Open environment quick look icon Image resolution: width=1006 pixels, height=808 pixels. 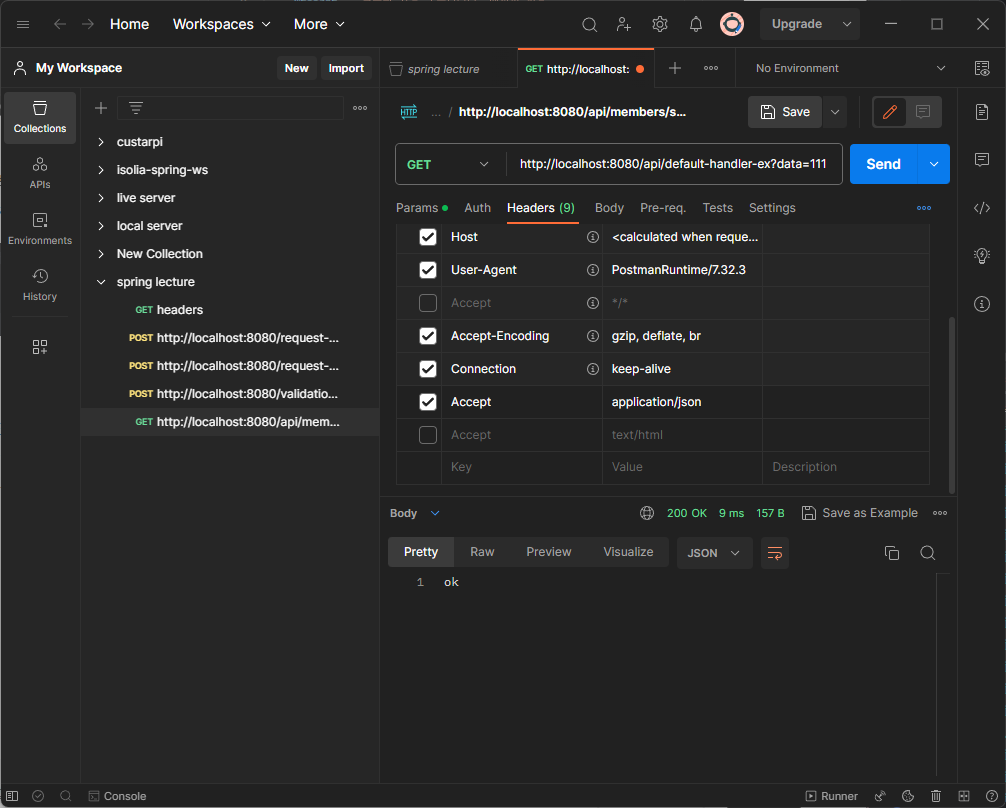982,68
